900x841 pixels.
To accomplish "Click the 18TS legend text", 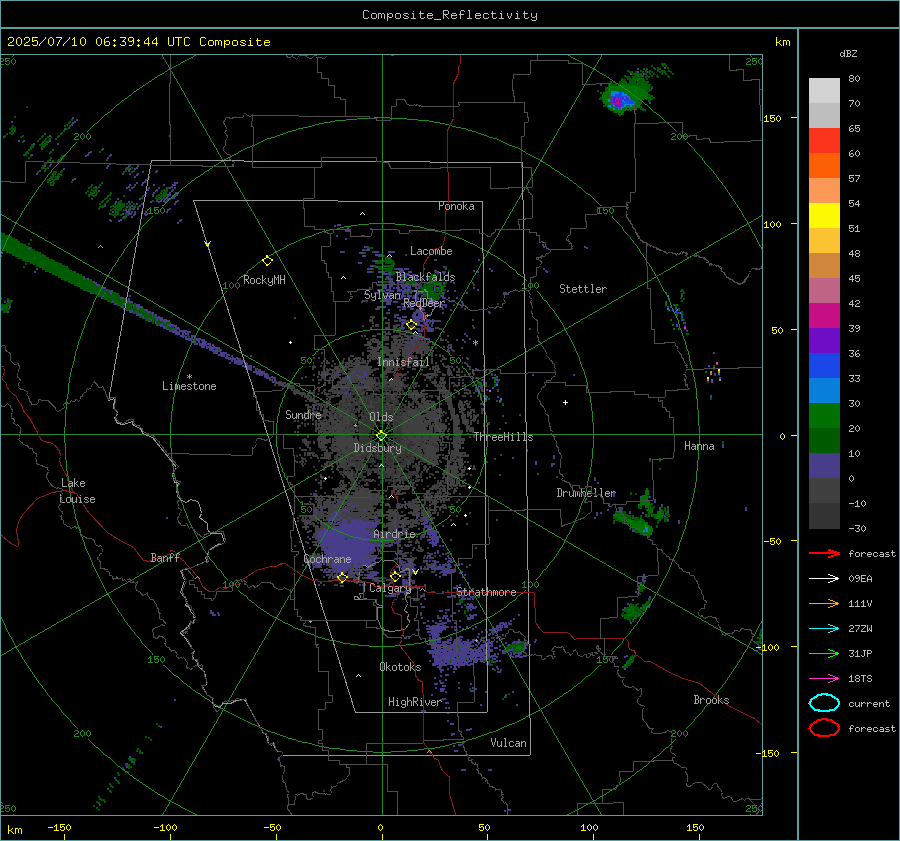I will pos(860,679).
